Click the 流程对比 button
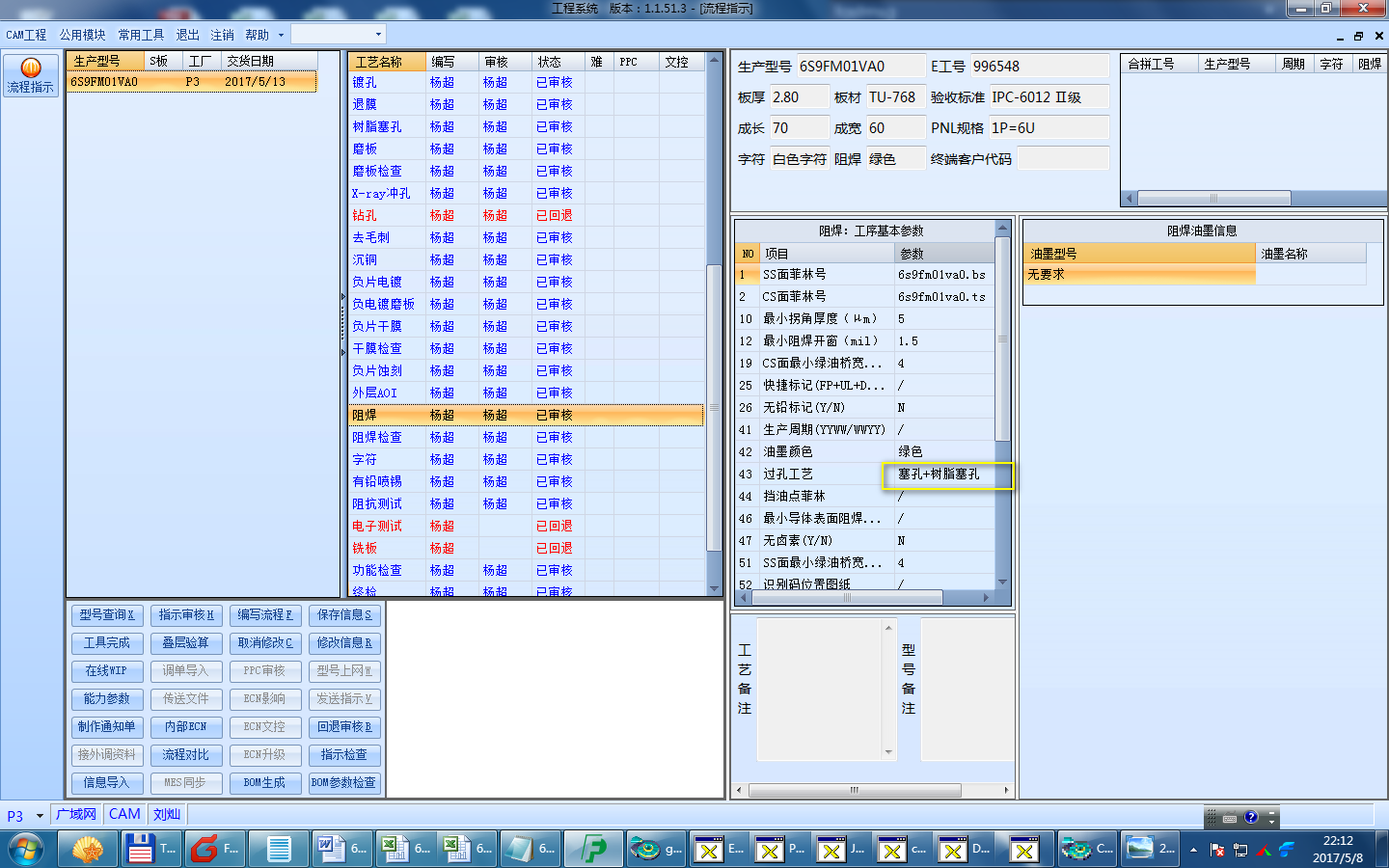The image size is (1389, 868). pyautogui.click(x=186, y=755)
